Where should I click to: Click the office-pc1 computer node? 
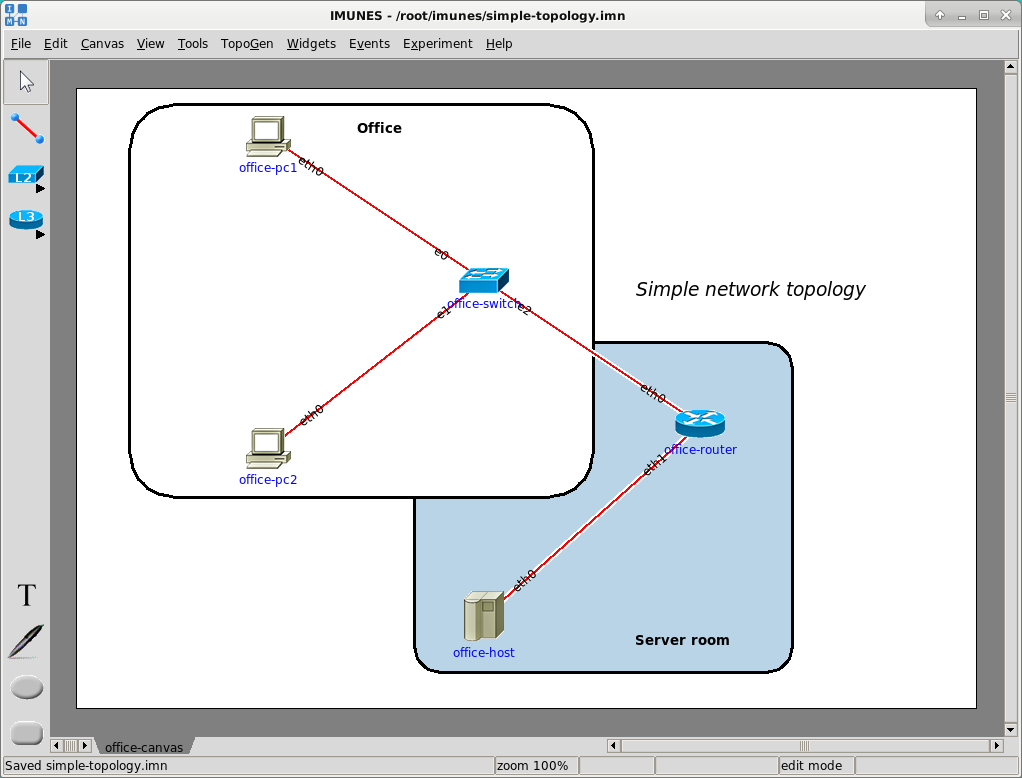[x=268, y=136]
